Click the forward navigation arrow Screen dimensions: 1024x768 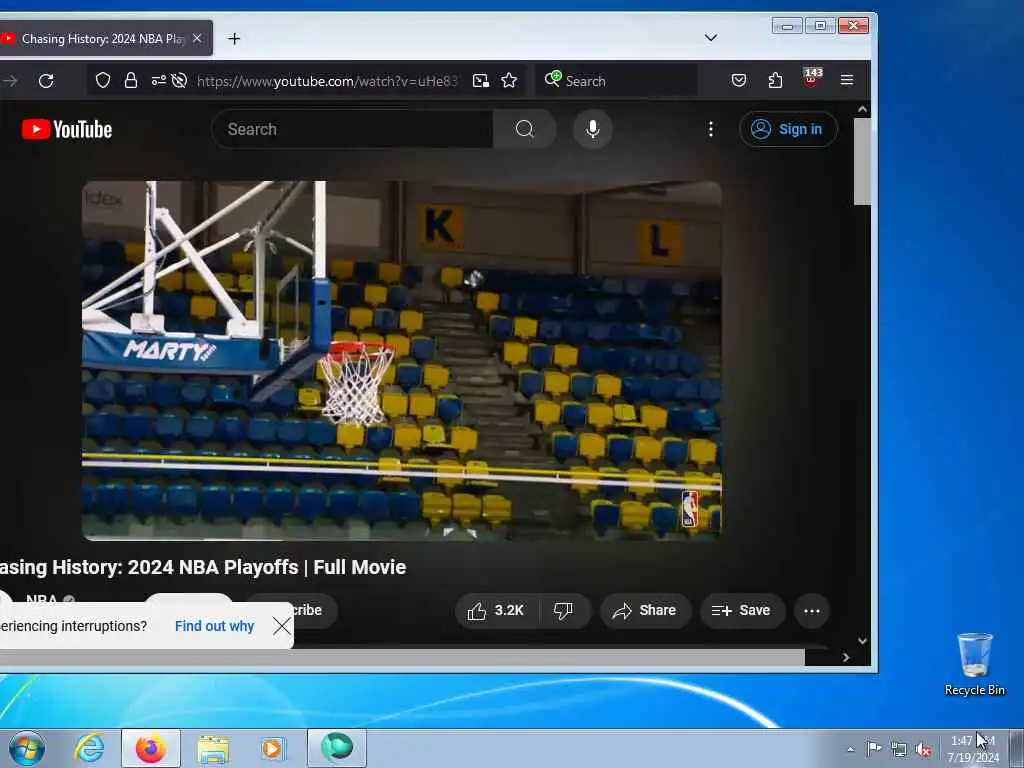click(10, 81)
